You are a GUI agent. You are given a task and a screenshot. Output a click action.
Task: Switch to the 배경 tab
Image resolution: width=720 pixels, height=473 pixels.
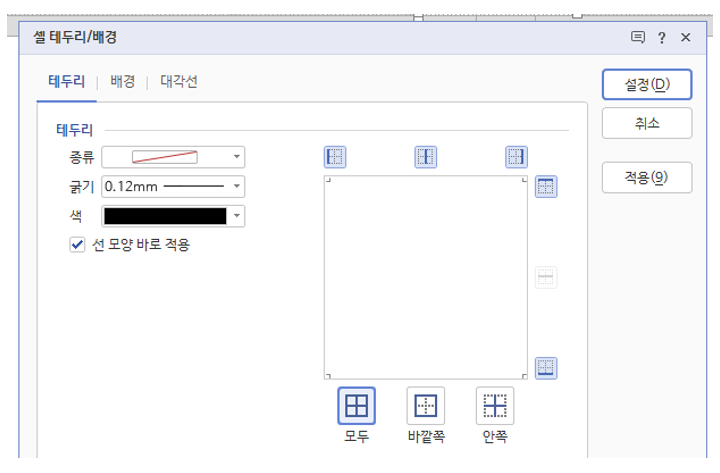coord(123,82)
